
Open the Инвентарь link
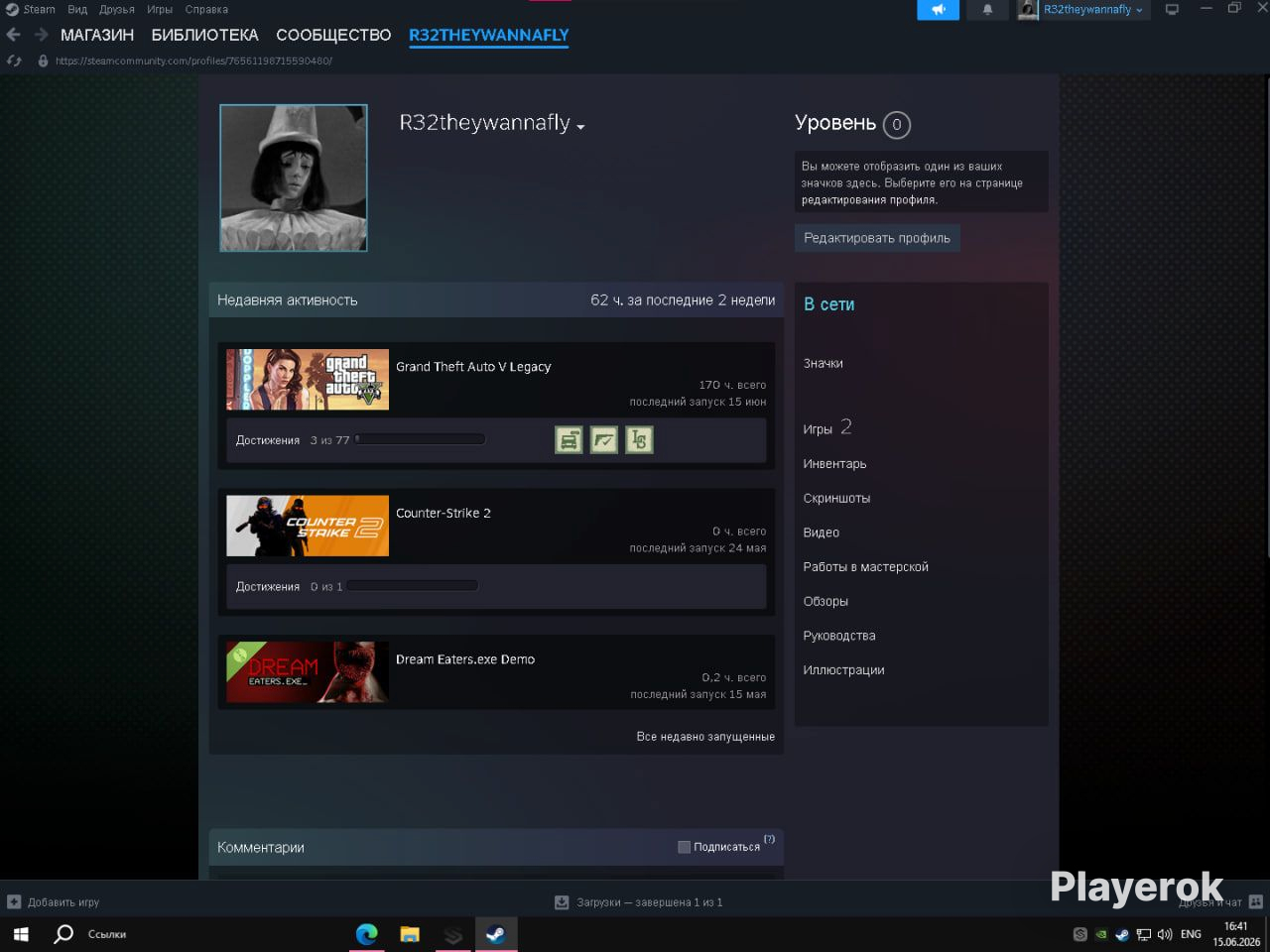pyautogui.click(x=834, y=464)
